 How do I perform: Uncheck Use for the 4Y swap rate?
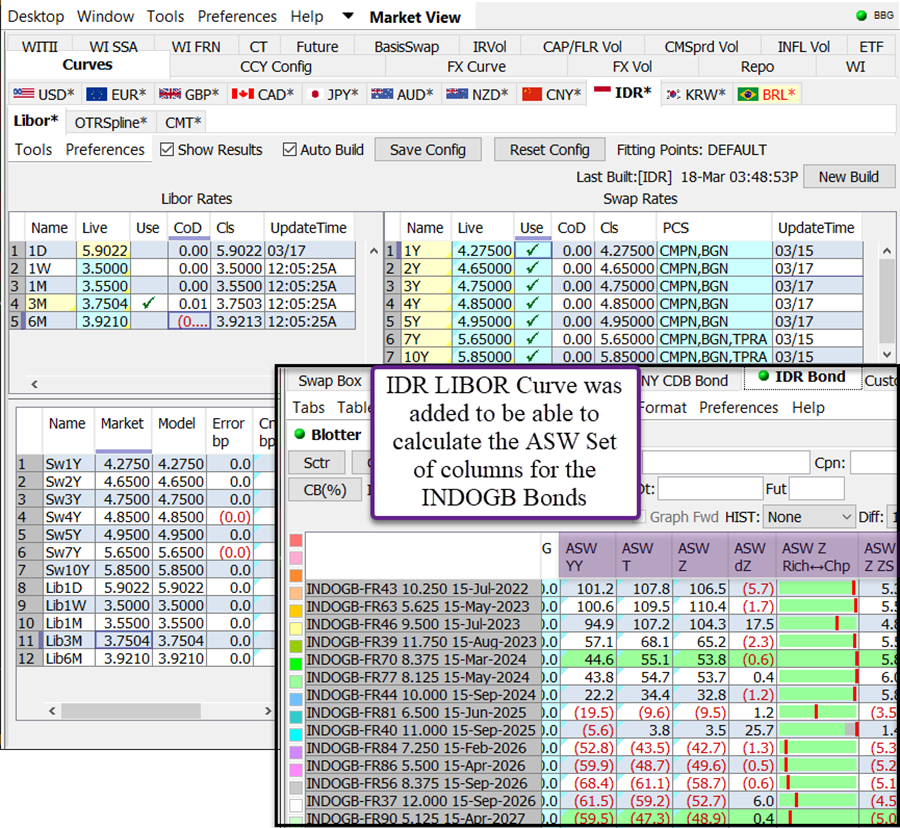point(533,304)
